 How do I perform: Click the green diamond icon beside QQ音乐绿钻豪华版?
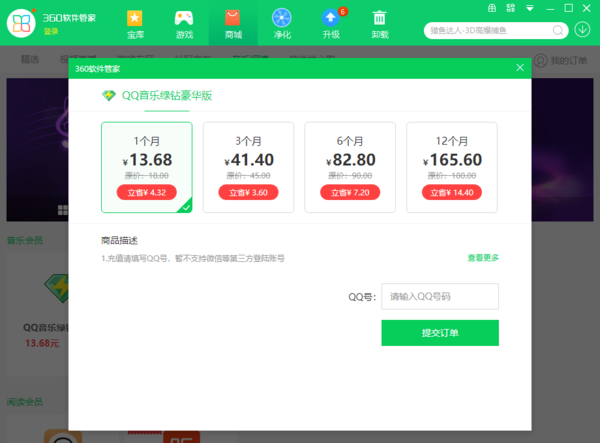pos(109,95)
